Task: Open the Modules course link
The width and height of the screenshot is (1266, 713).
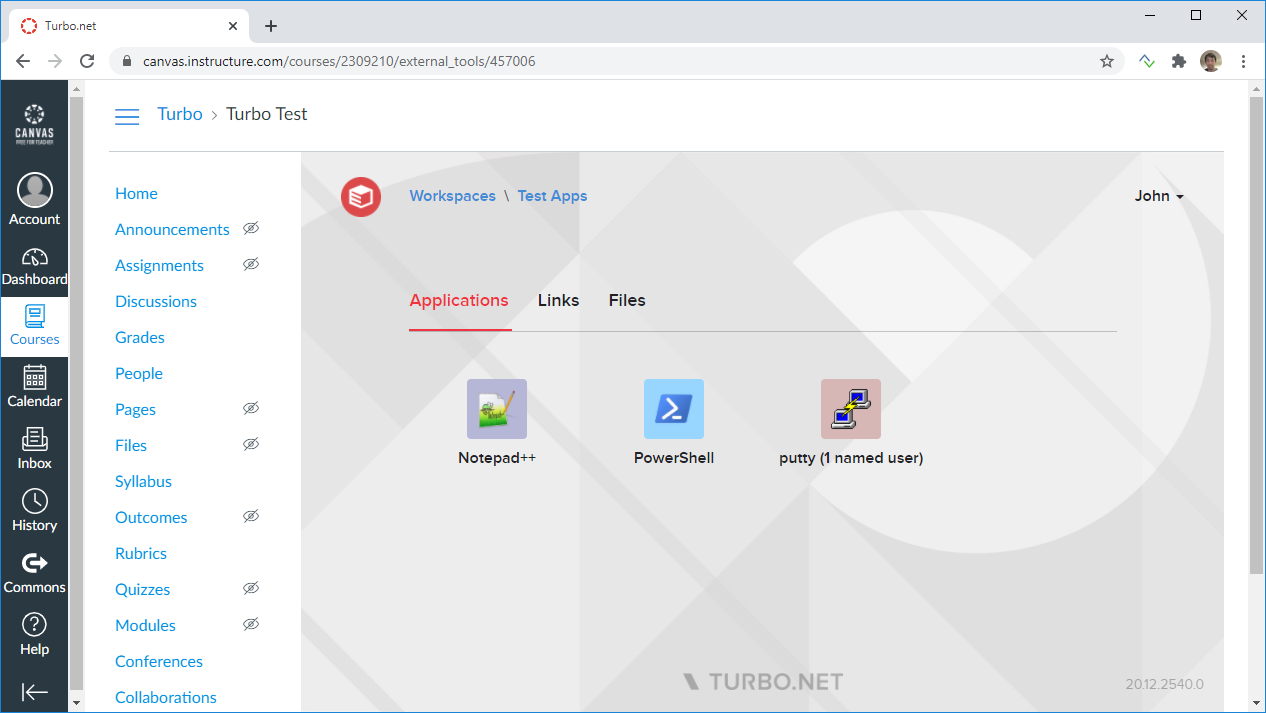Action: (145, 626)
